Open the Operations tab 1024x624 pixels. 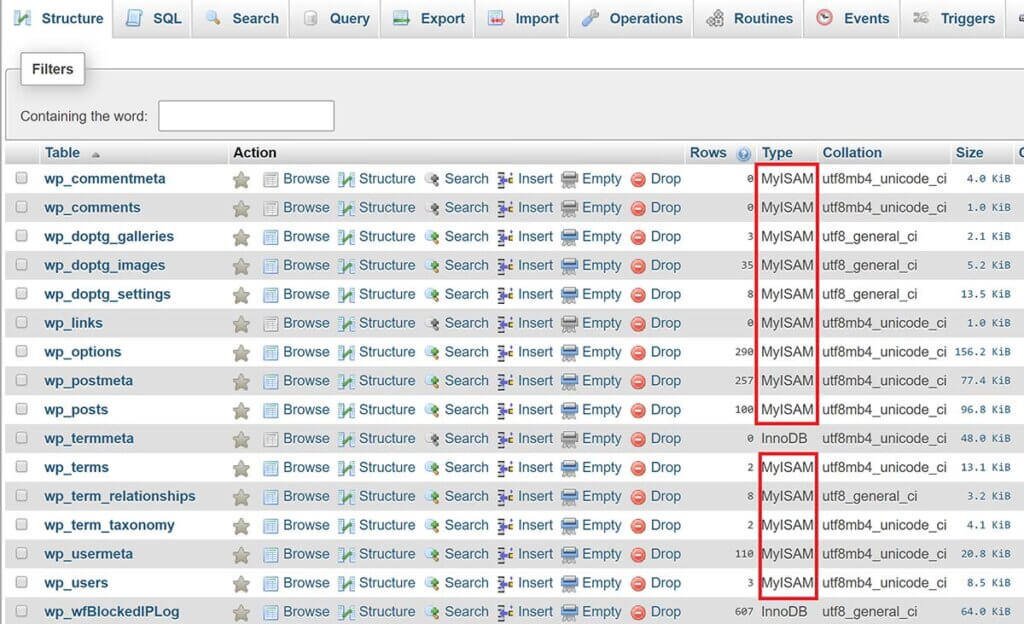(x=632, y=18)
